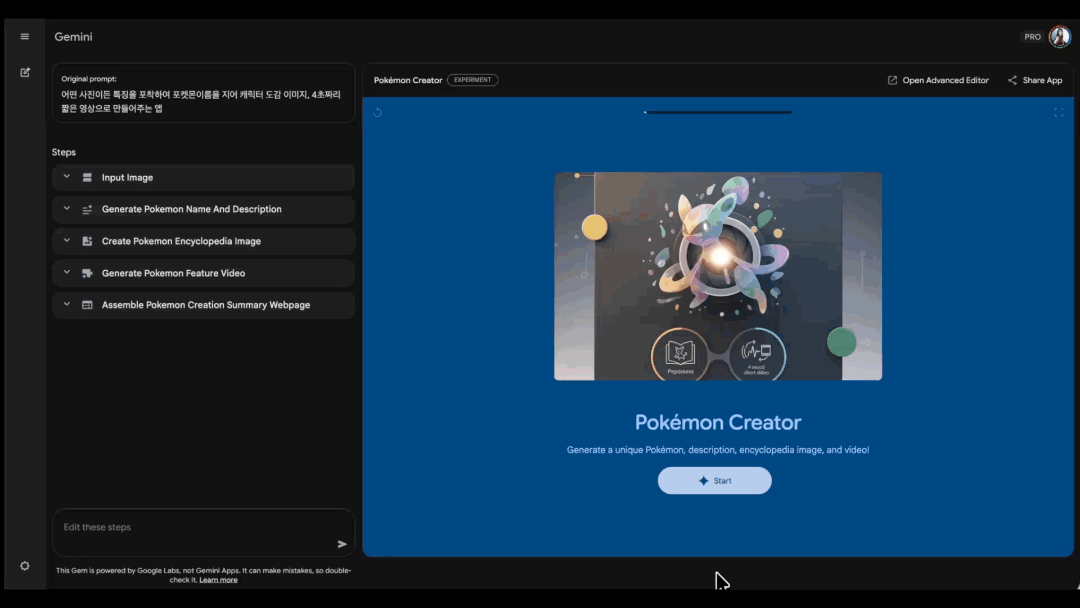Click the EXPERIMENT badge
This screenshot has height=608, width=1080.
pos(472,80)
